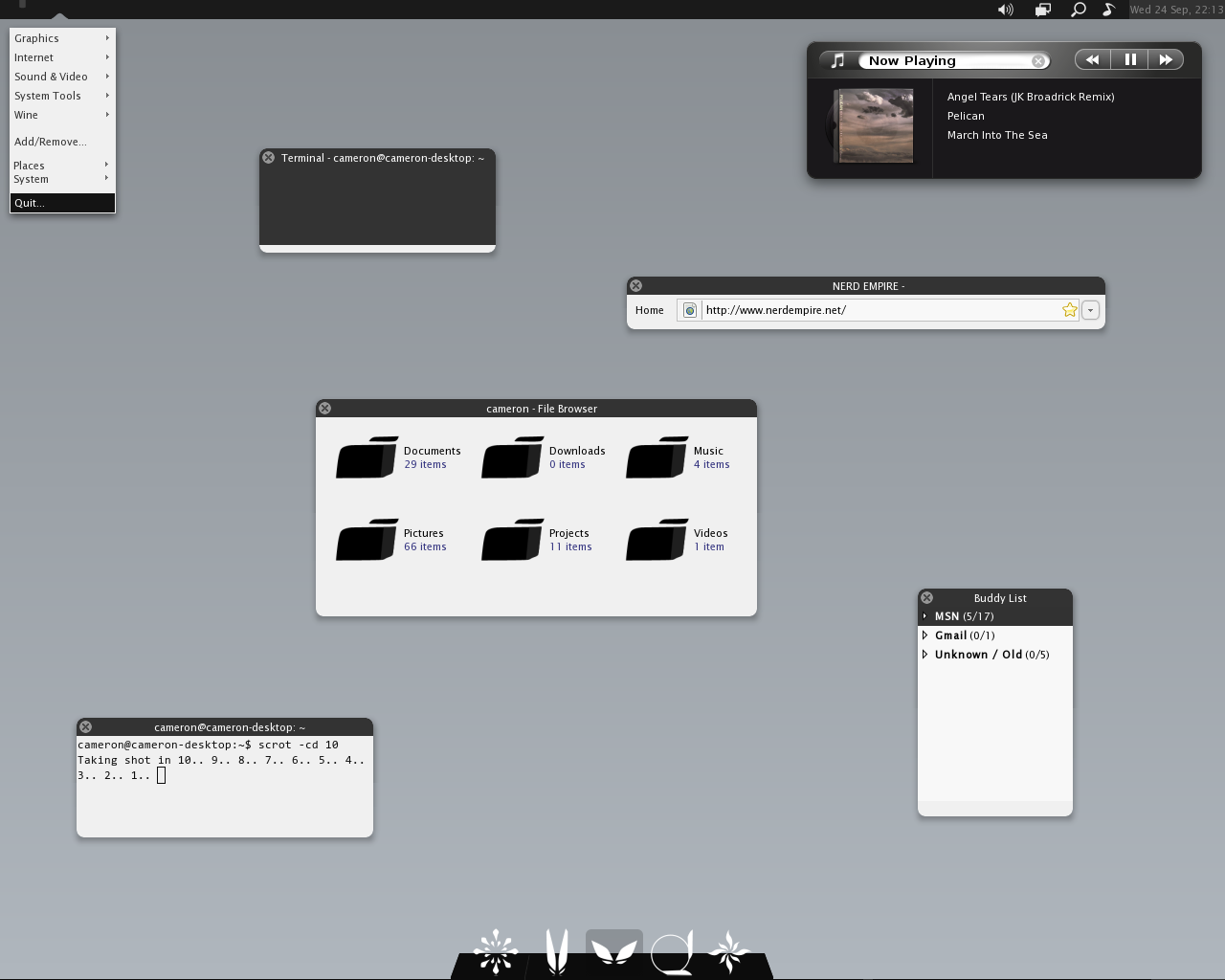Image resolution: width=1225 pixels, height=980 pixels.
Task: Select Quit... in the main menu
Action: (x=62, y=203)
